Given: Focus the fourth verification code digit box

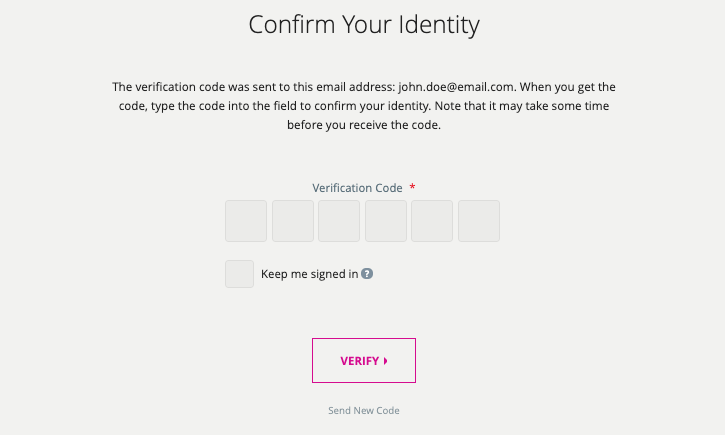Looking at the screenshot, I should 386,221.
